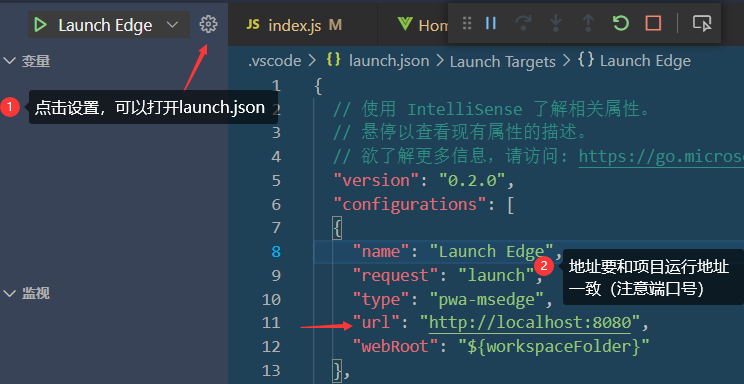Click line number 8 in gutter
Image resolution: width=744 pixels, height=384 pixels.
point(276,252)
